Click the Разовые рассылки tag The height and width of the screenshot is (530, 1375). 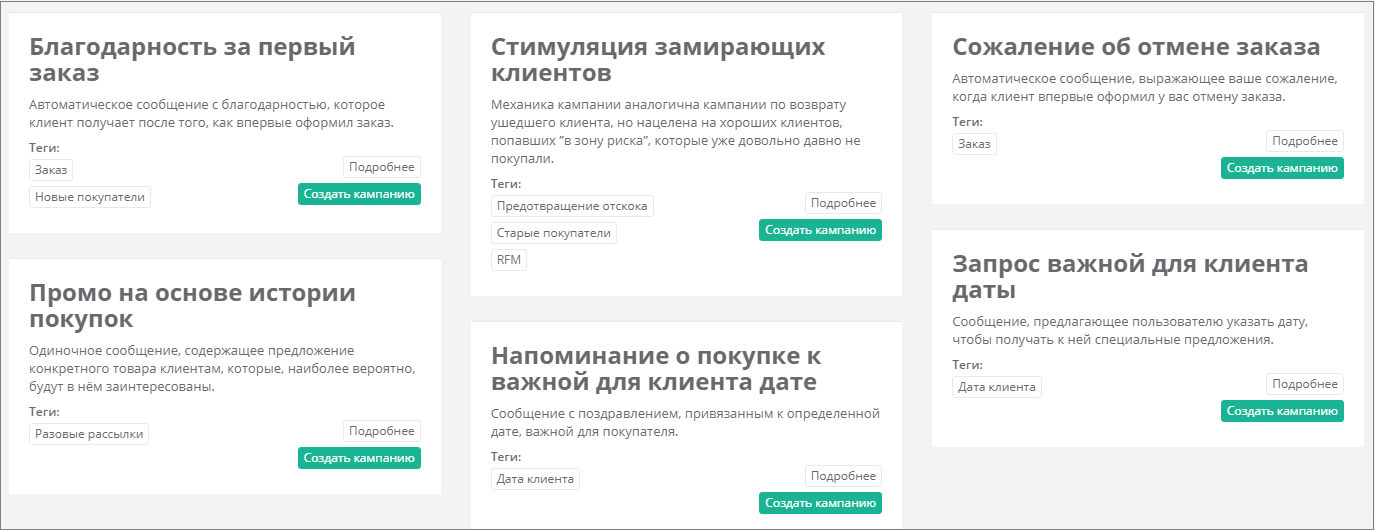(x=89, y=434)
